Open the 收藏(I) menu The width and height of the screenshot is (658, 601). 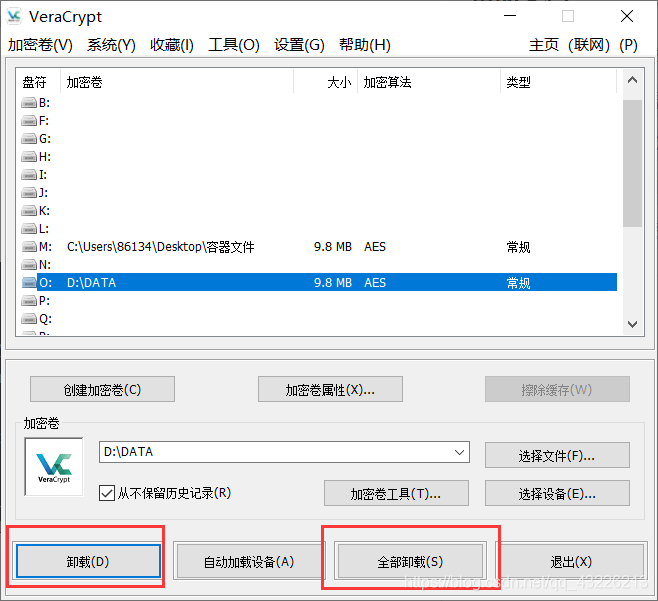click(172, 44)
